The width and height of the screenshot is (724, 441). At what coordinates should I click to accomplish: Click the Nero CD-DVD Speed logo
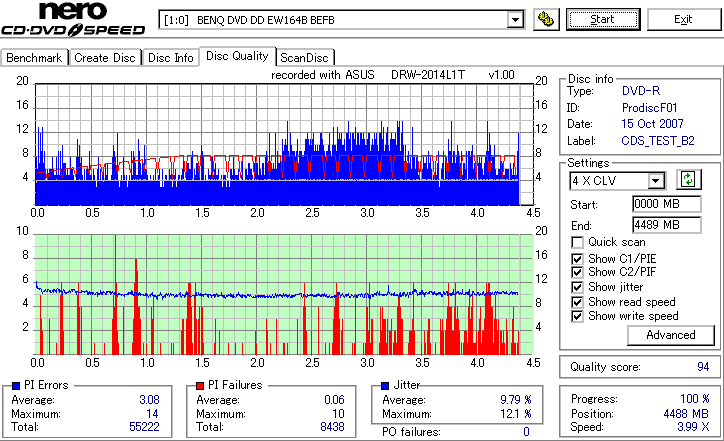73,19
